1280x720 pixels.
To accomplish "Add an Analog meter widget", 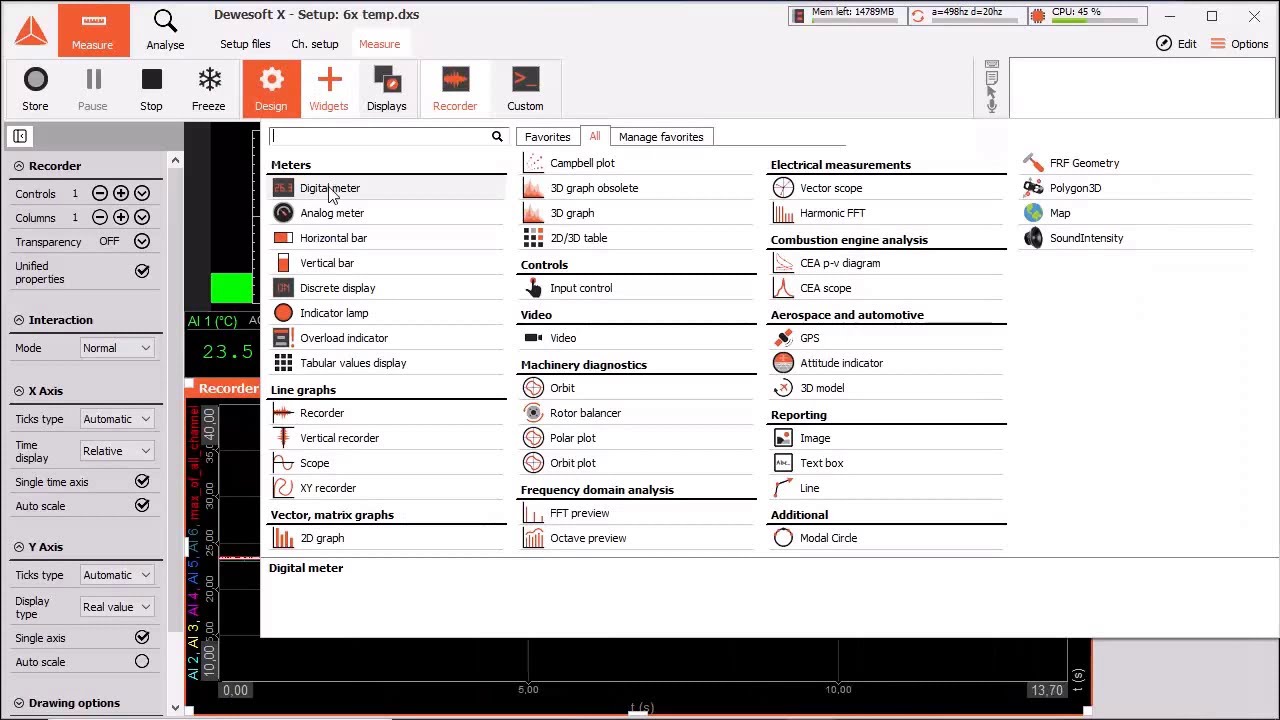I will (x=387, y=213).
